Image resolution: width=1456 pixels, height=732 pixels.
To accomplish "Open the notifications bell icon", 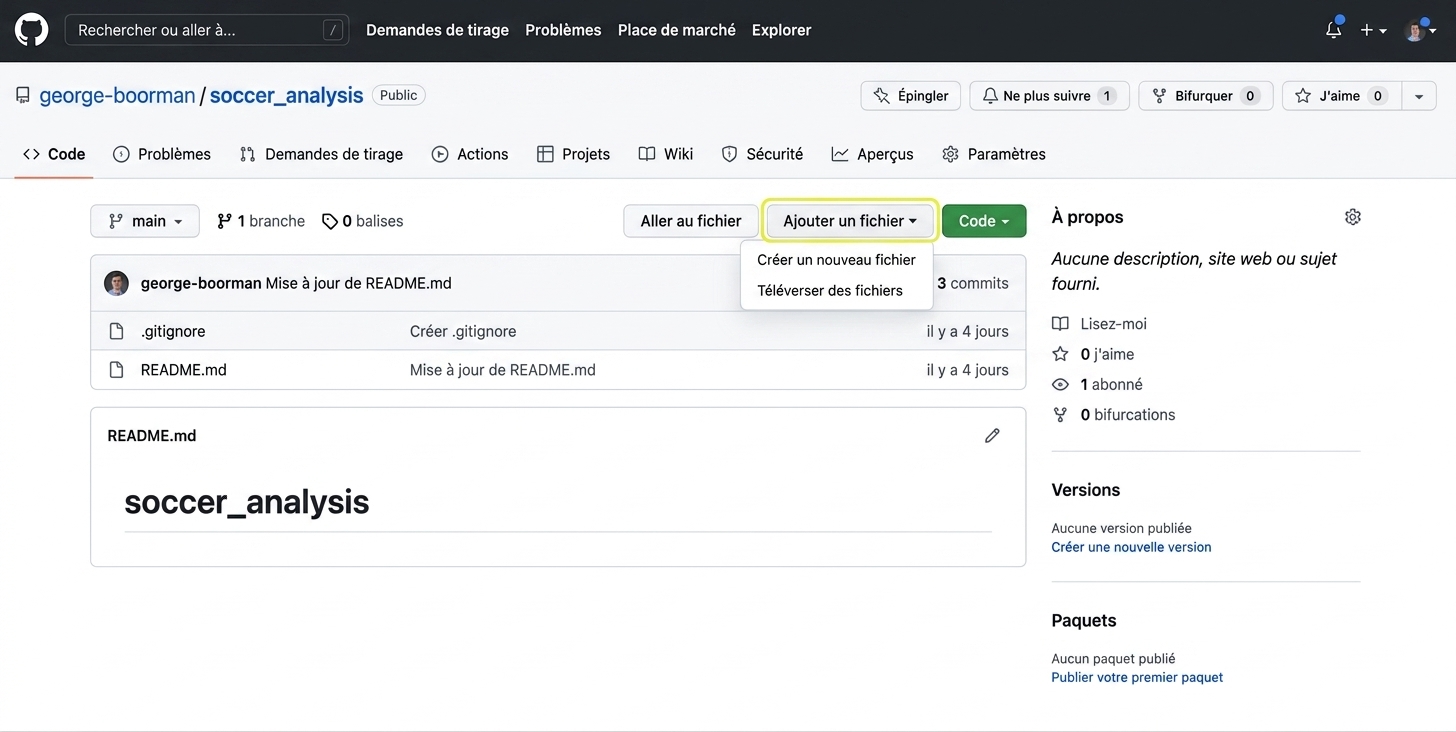I will 1333,30.
